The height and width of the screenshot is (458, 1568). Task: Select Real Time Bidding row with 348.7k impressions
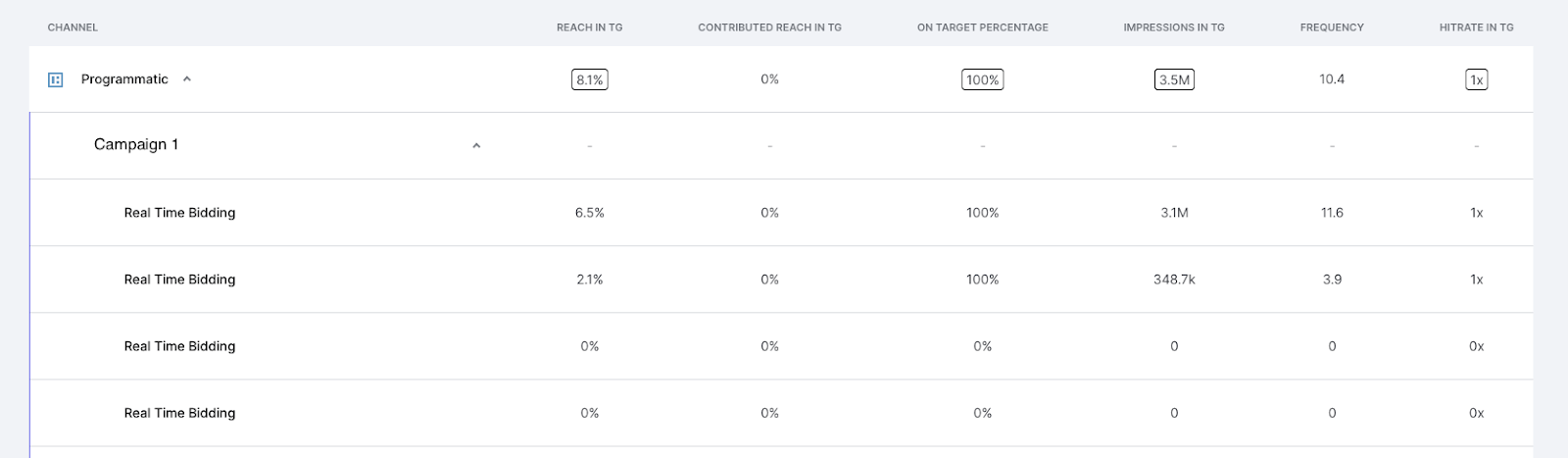782,280
